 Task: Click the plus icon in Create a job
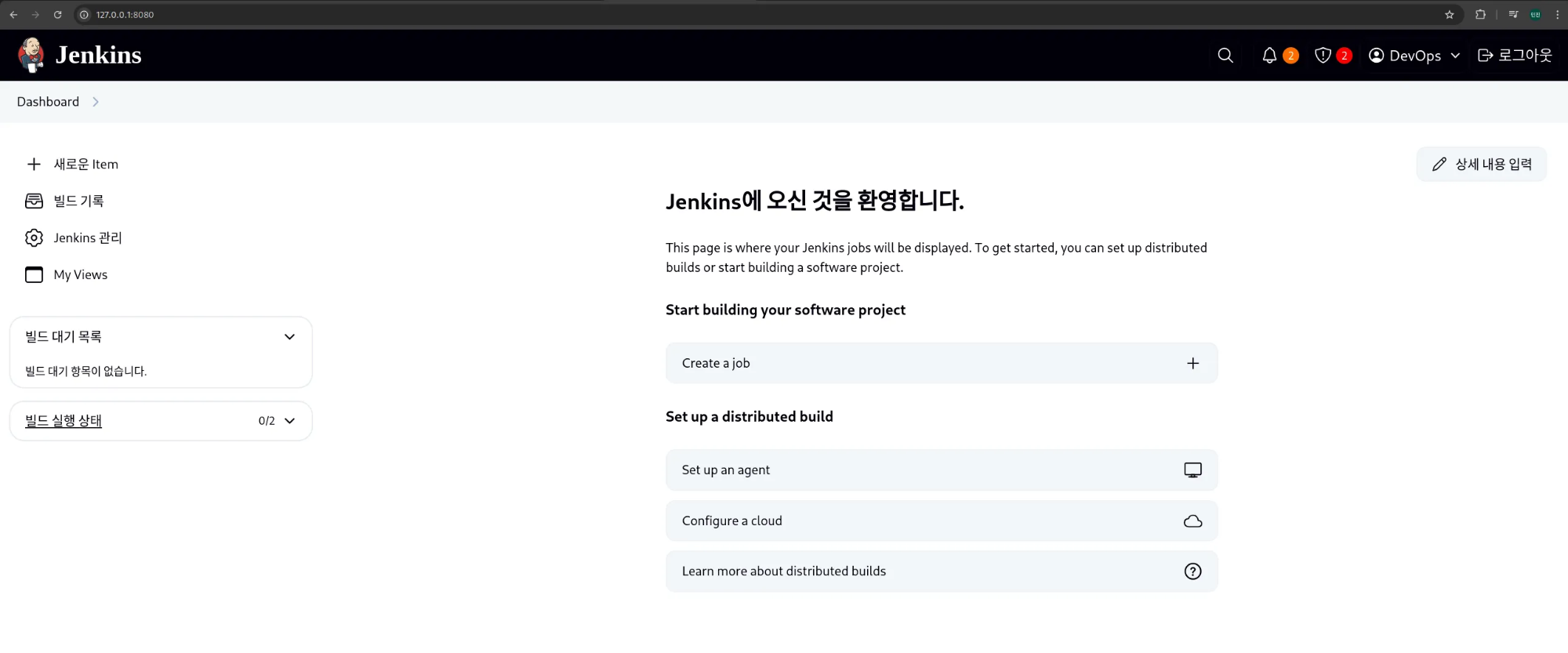point(1192,363)
